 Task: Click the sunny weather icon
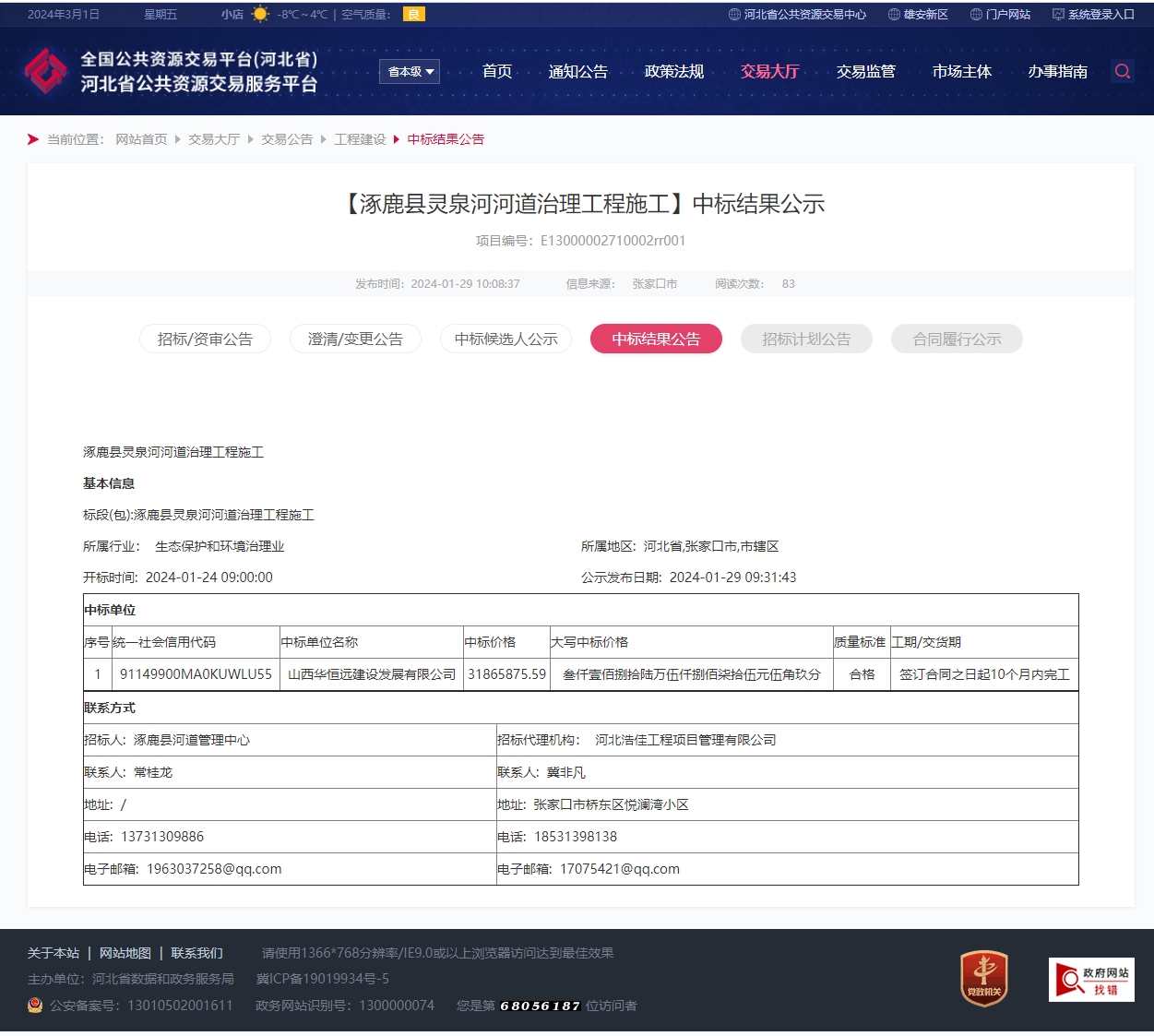point(260,14)
